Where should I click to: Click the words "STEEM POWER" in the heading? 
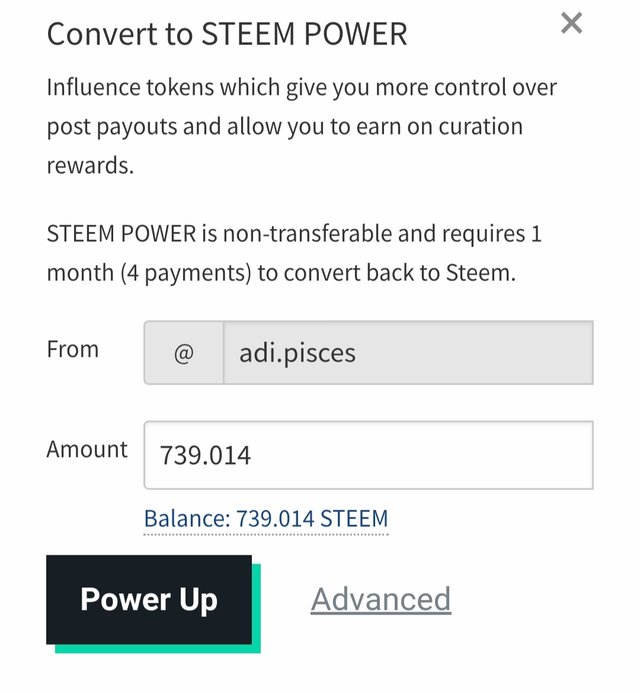(x=305, y=34)
